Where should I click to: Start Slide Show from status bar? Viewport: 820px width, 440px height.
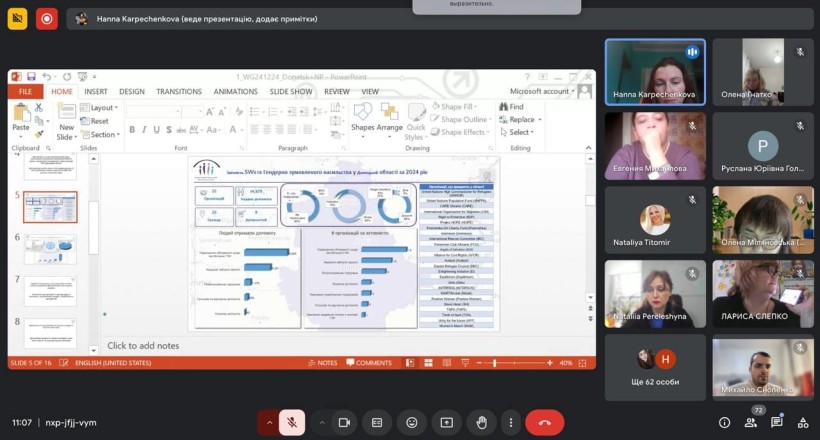(465, 363)
